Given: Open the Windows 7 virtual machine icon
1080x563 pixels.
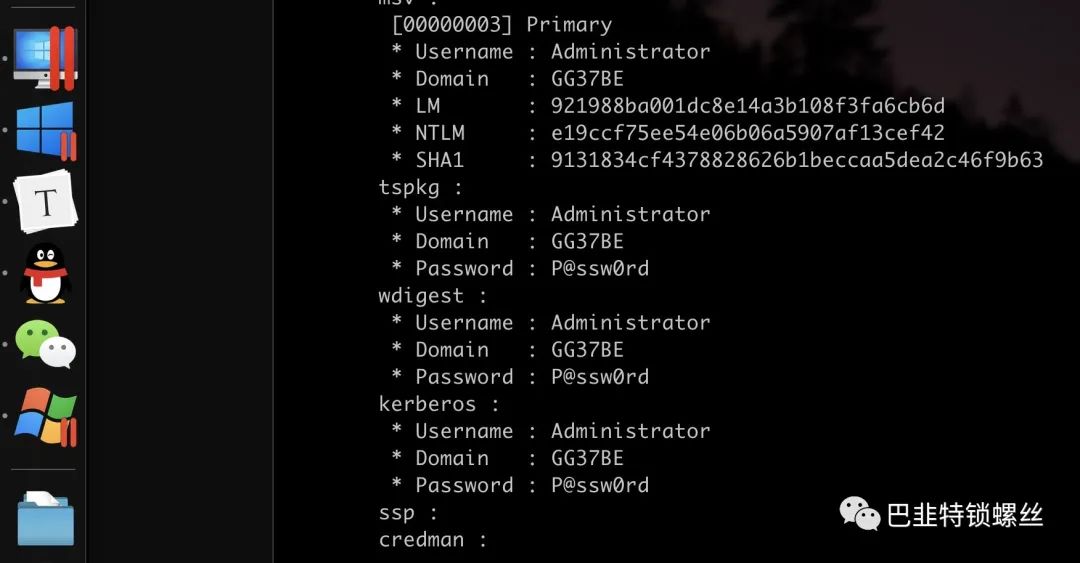Looking at the screenshot, I should click(x=45, y=417).
